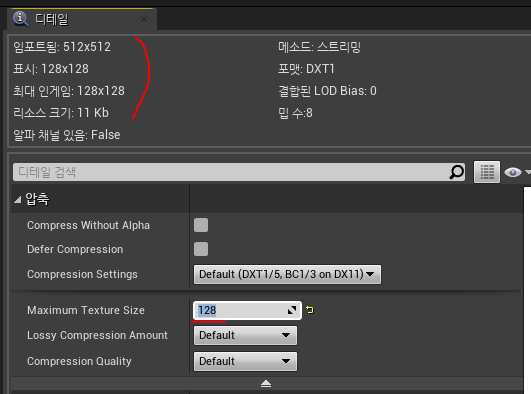531x394 pixels.
Task: Click the Details tab info icon
Action: pos(20,19)
